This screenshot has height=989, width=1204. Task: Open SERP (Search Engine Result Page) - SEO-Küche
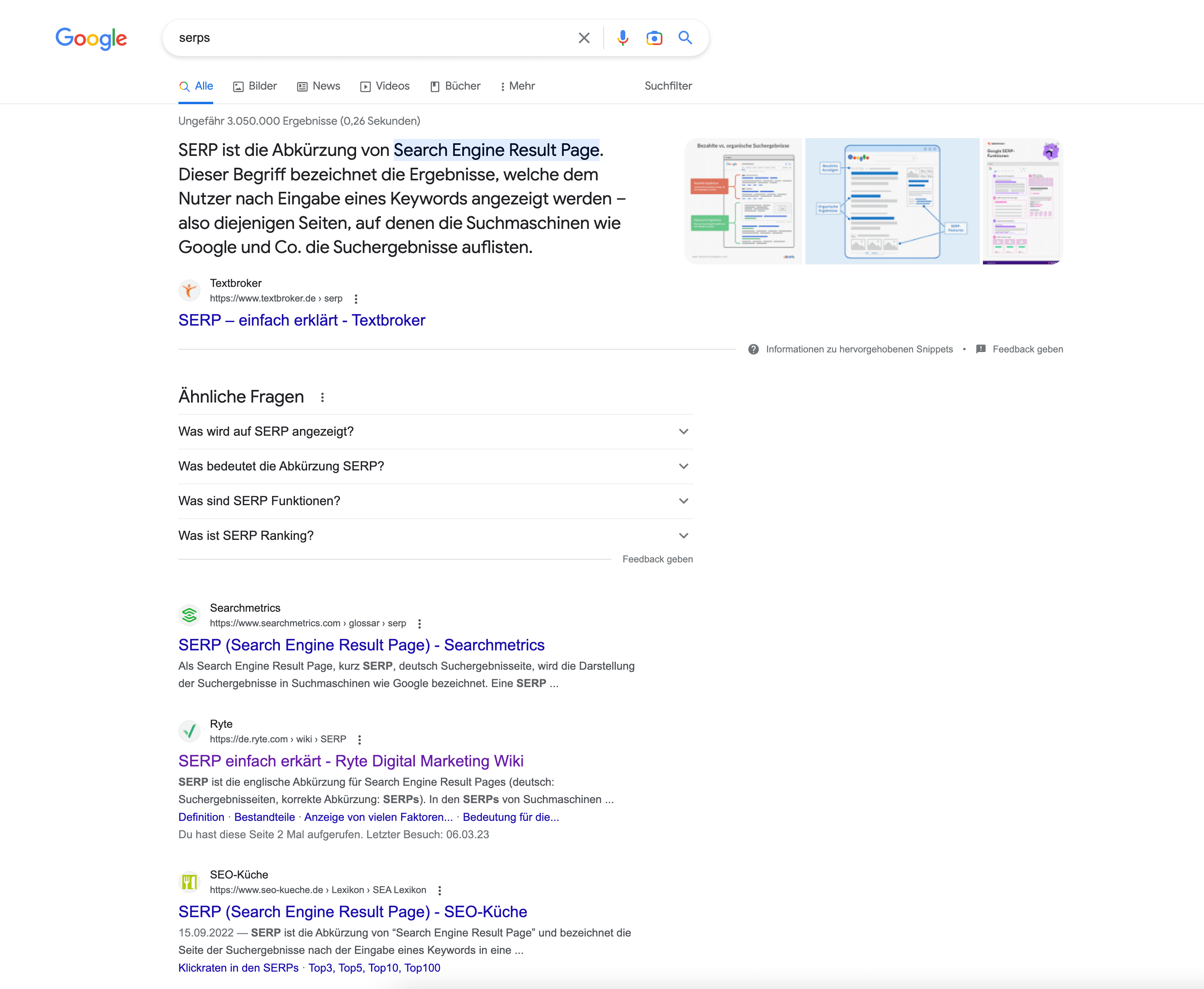353,912
